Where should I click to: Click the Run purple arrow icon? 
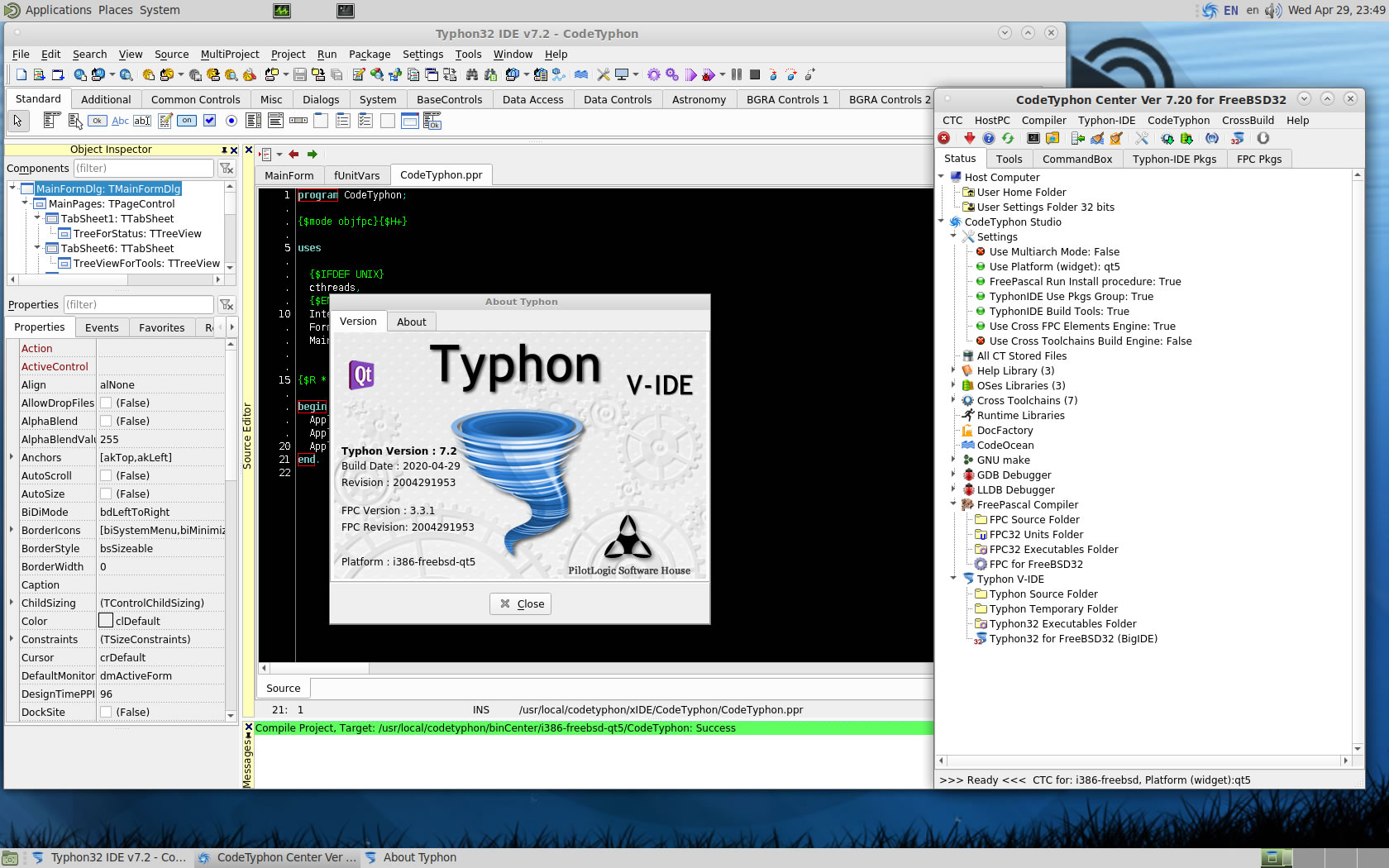pos(691,74)
